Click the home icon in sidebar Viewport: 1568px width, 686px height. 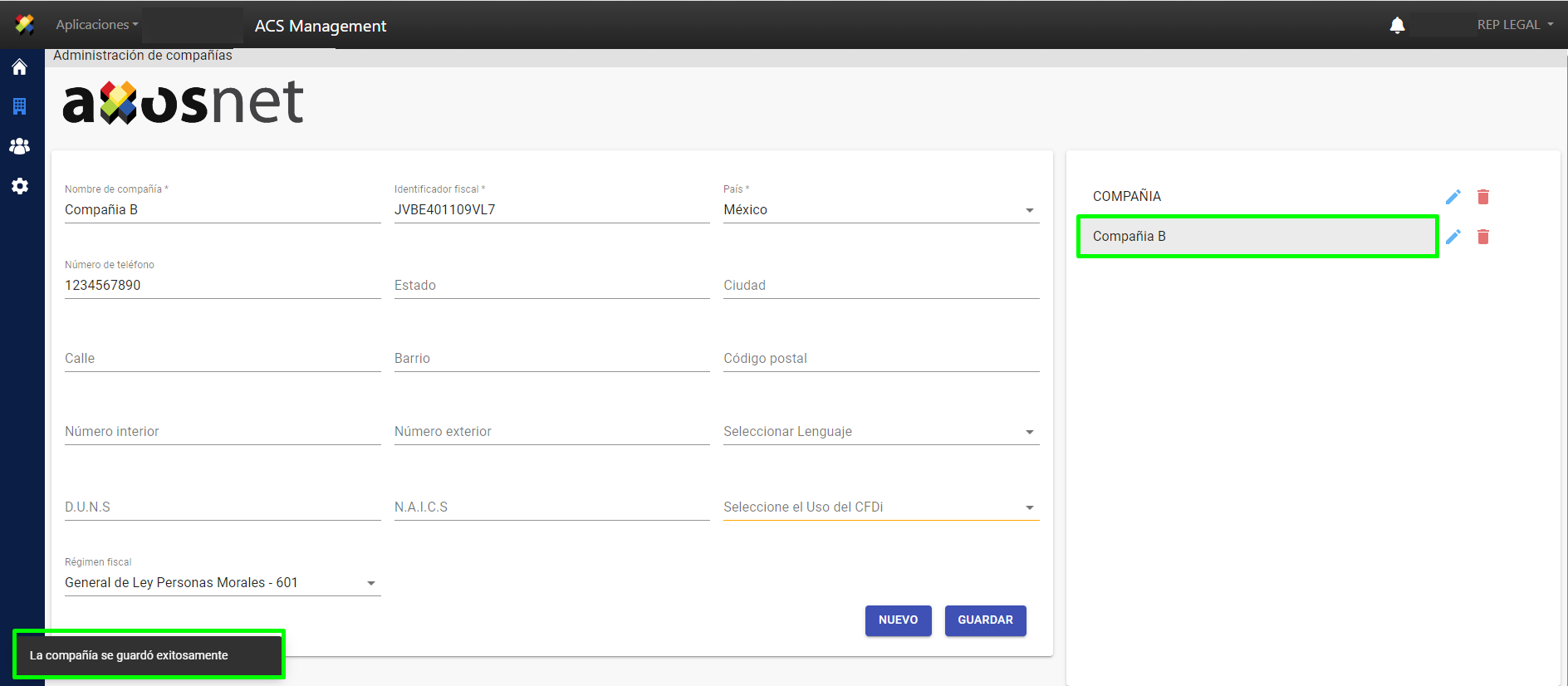20,67
